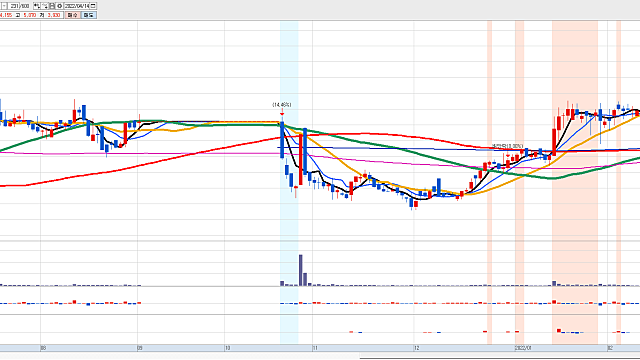The width and height of the screenshot is (640, 360).
Task: Click the tallest volume bar in the volume panel
Action: (x=301, y=270)
